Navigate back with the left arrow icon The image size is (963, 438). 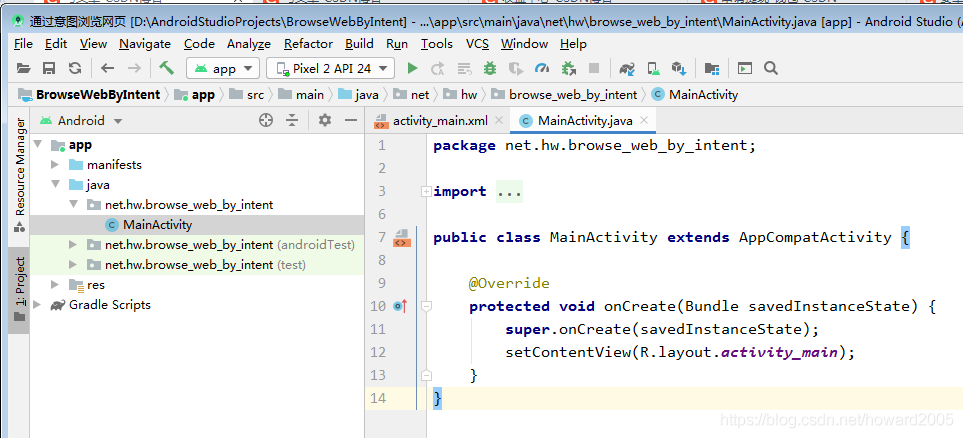click(x=107, y=68)
